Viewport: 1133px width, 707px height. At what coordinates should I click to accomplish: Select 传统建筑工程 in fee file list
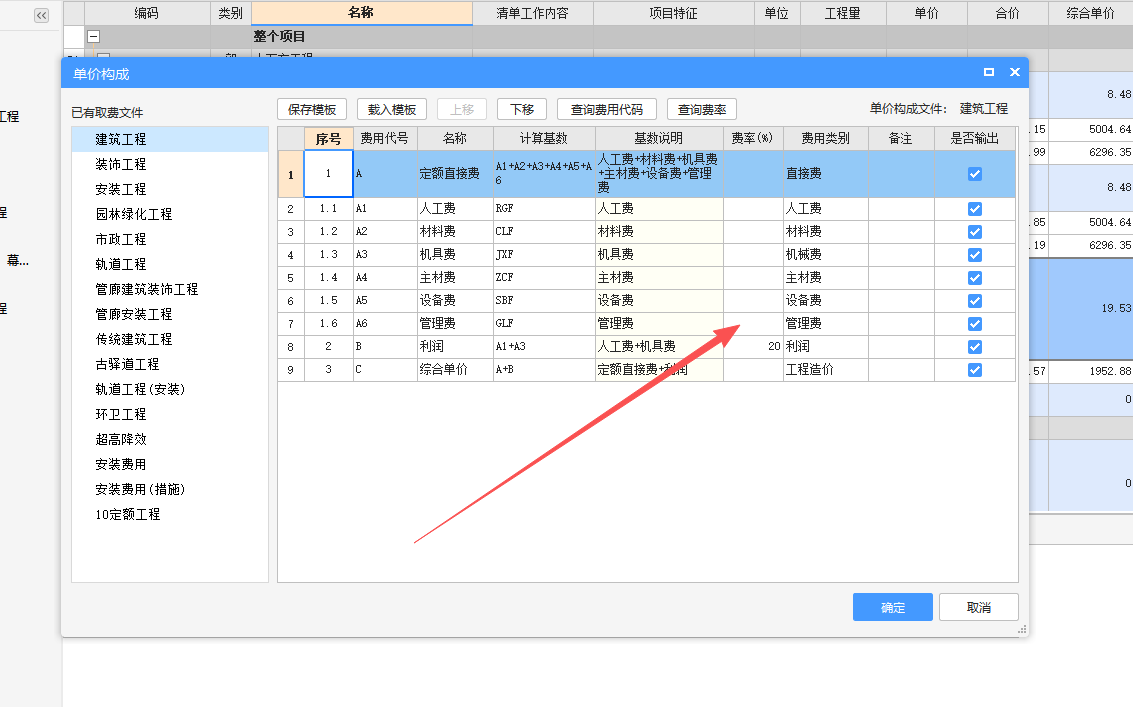tap(170, 339)
